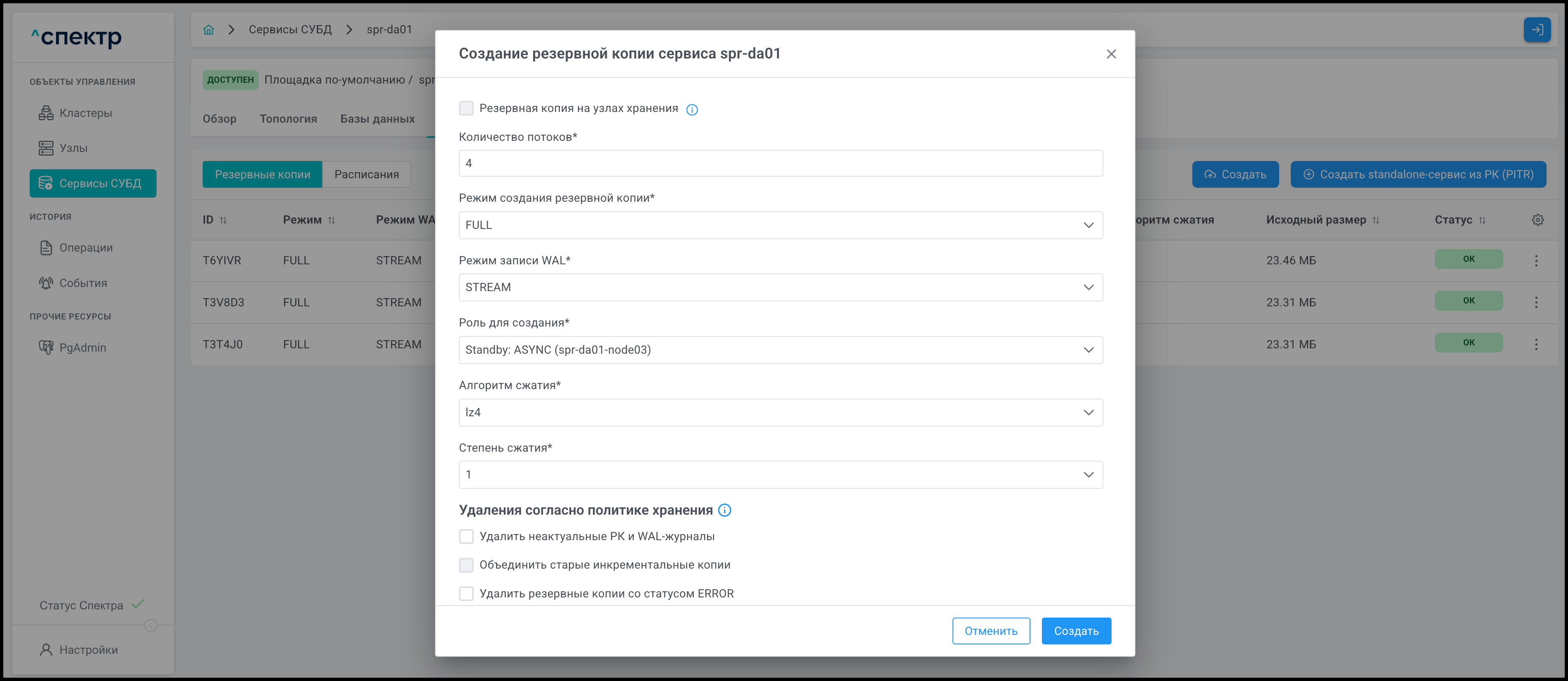Expand backup mode dropdown showing FULL

click(x=780, y=225)
